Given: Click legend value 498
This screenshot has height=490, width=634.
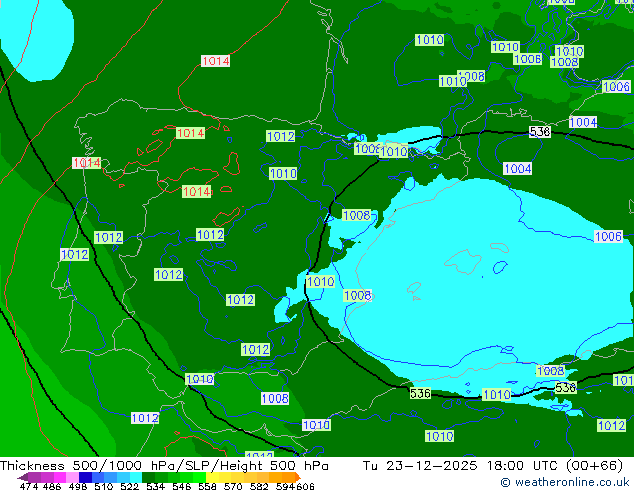Looking at the screenshot, I should 78,486.
